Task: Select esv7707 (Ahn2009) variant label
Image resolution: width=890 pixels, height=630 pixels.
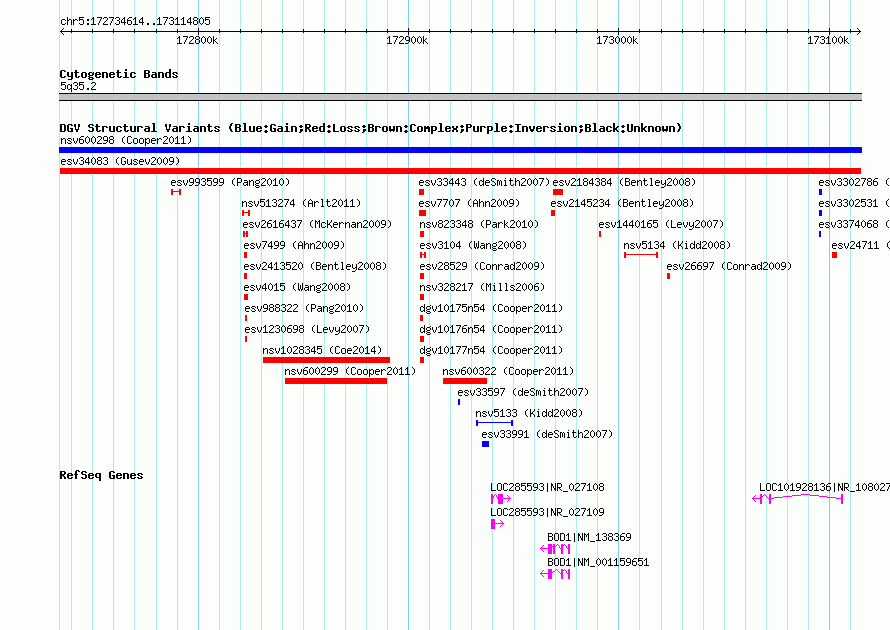Action: [469, 203]
